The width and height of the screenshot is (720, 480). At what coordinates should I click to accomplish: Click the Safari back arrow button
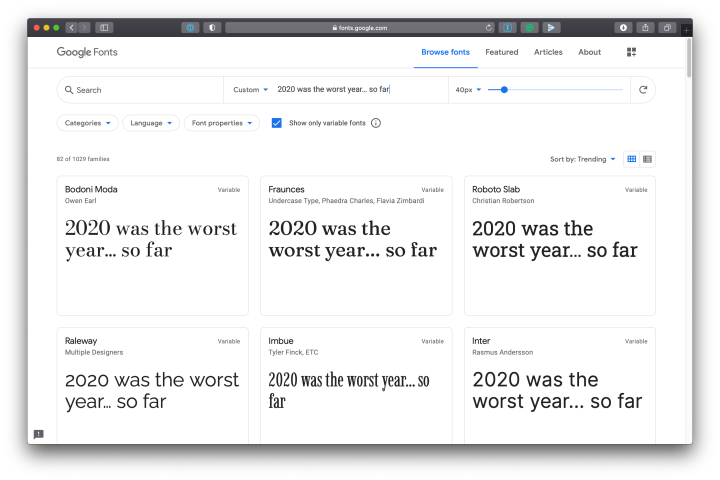click(x=71, y=28)
